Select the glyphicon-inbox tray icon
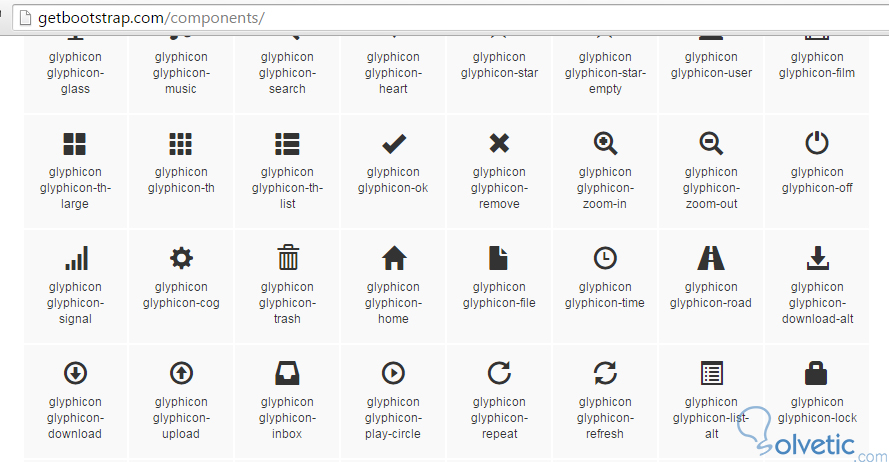 pyautogui.click(x=287, y=374)
